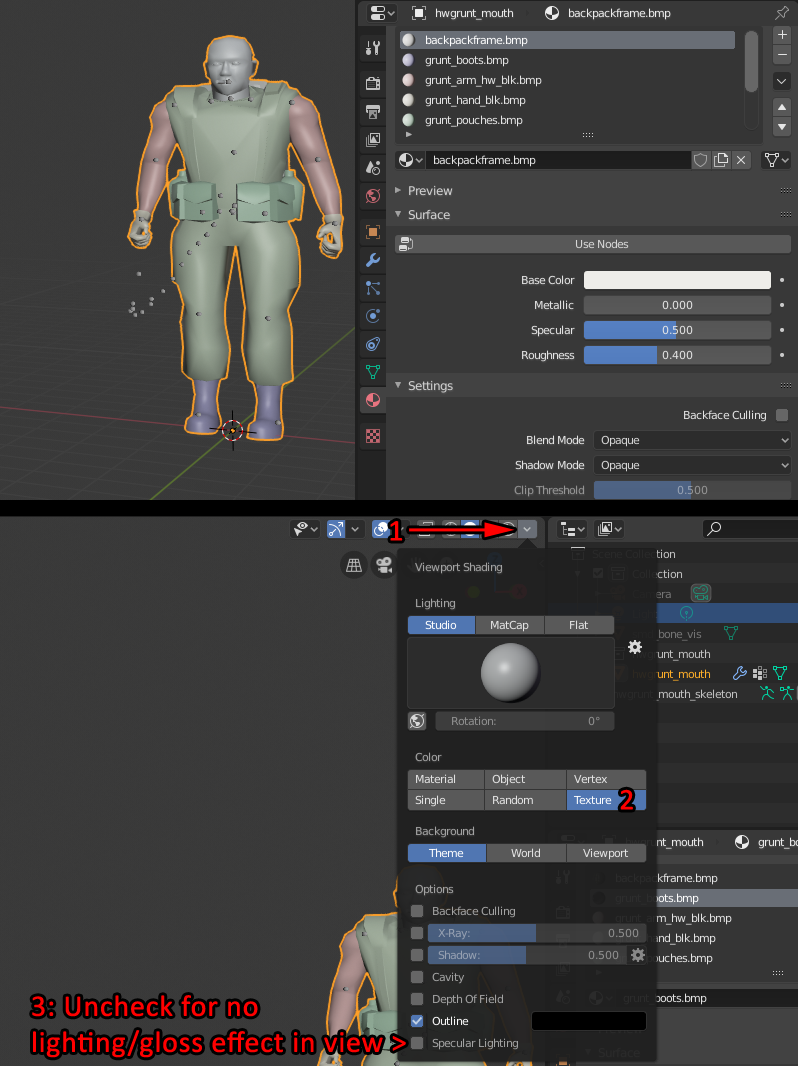
Task: Toggle world space lighting globe icon
Action: tap(417, 721)
